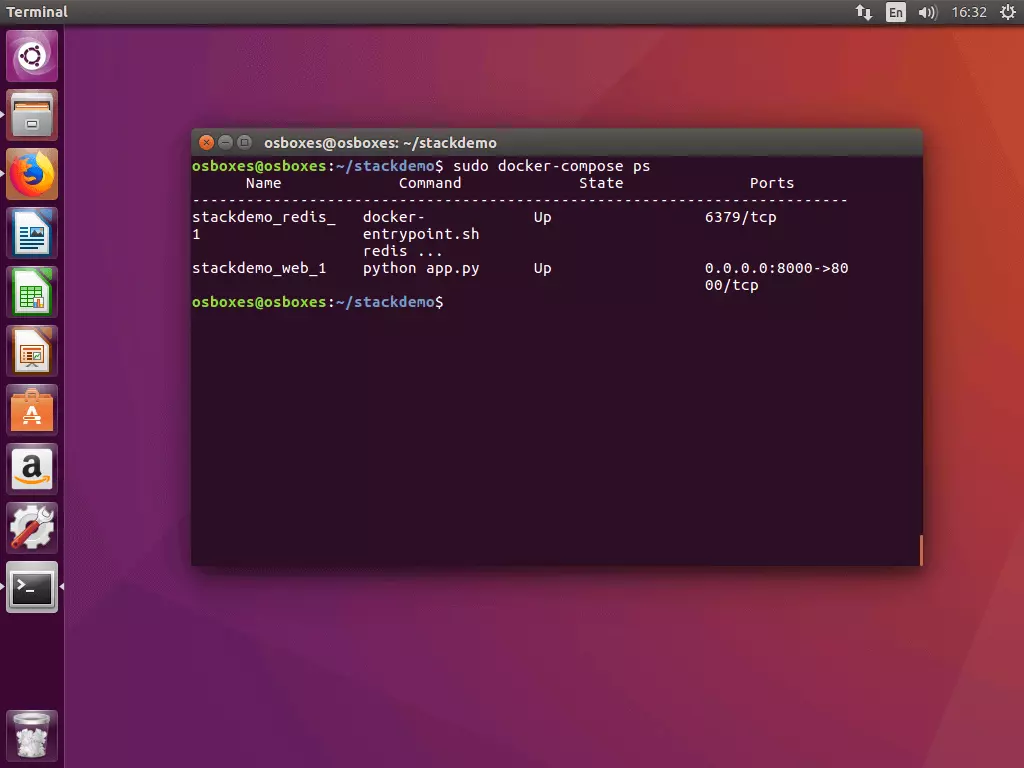Open the sound volume indicator
1024x768 pixels.
tap(927, 12)
